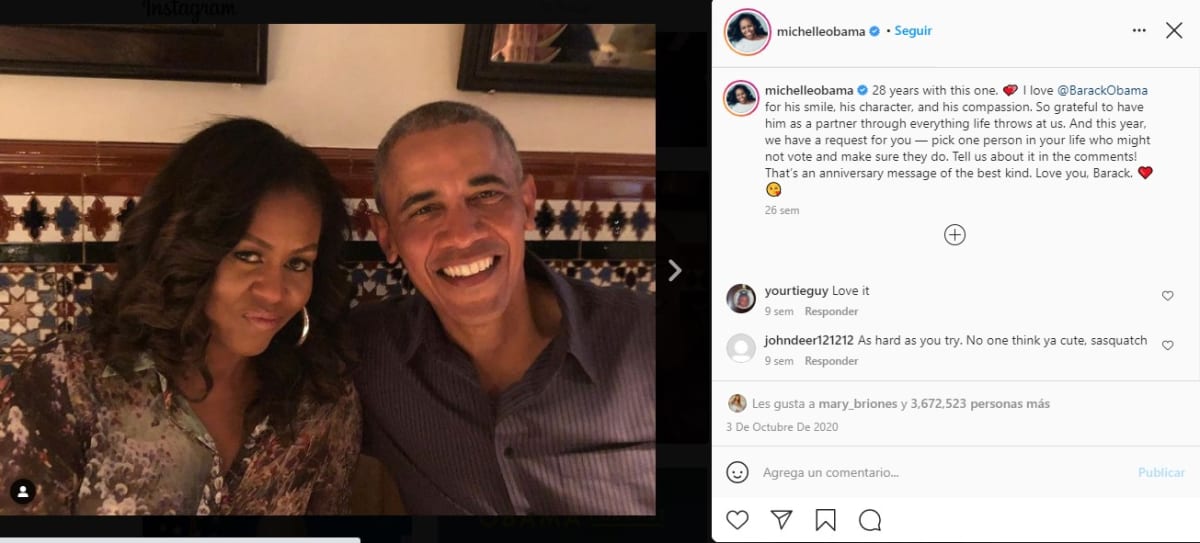The image size is (1200, 543).
Task: Click the comment input field
Action: coord(940,472)
